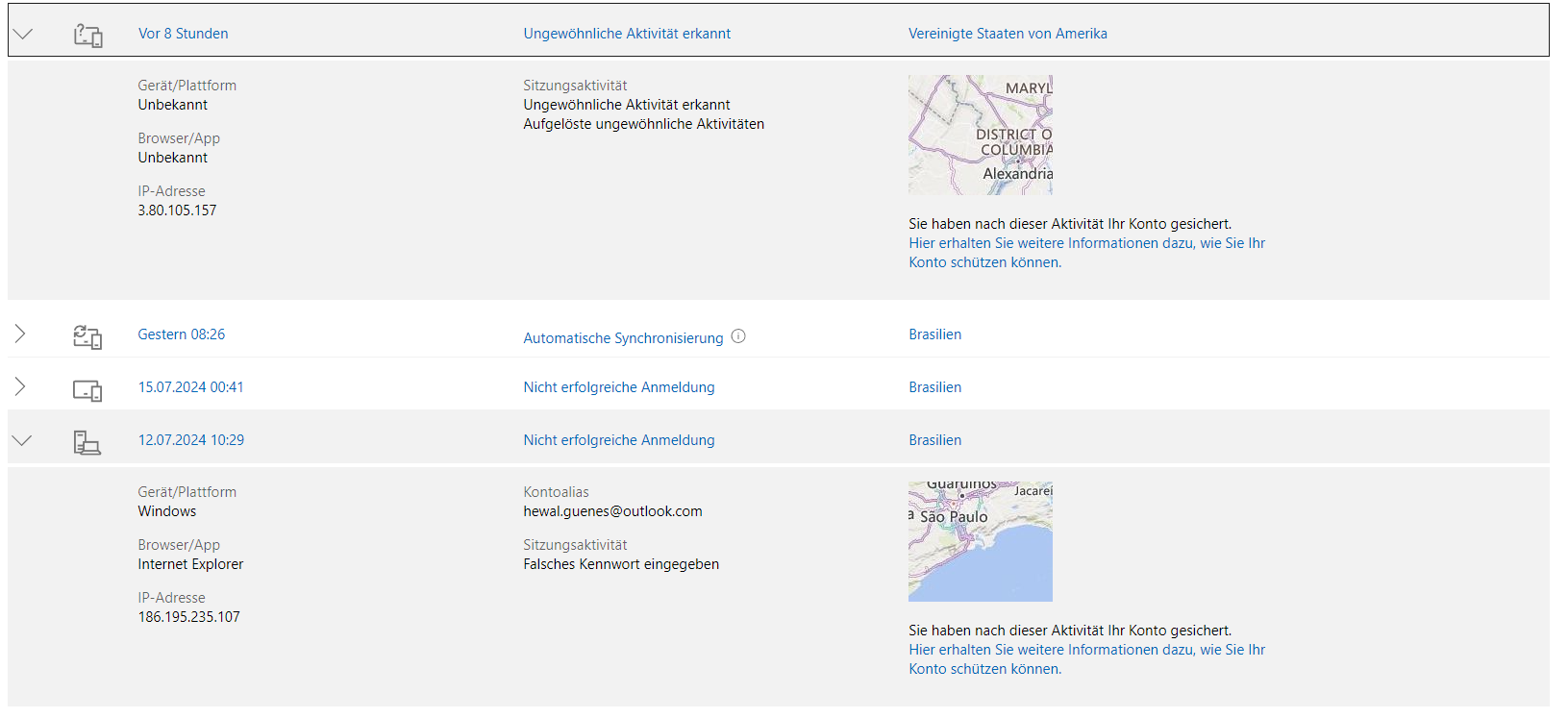1568x718 pixels.
Task: Click 'Falsches Kennwort eingegeben' text
Action: (x=621, y=564)
